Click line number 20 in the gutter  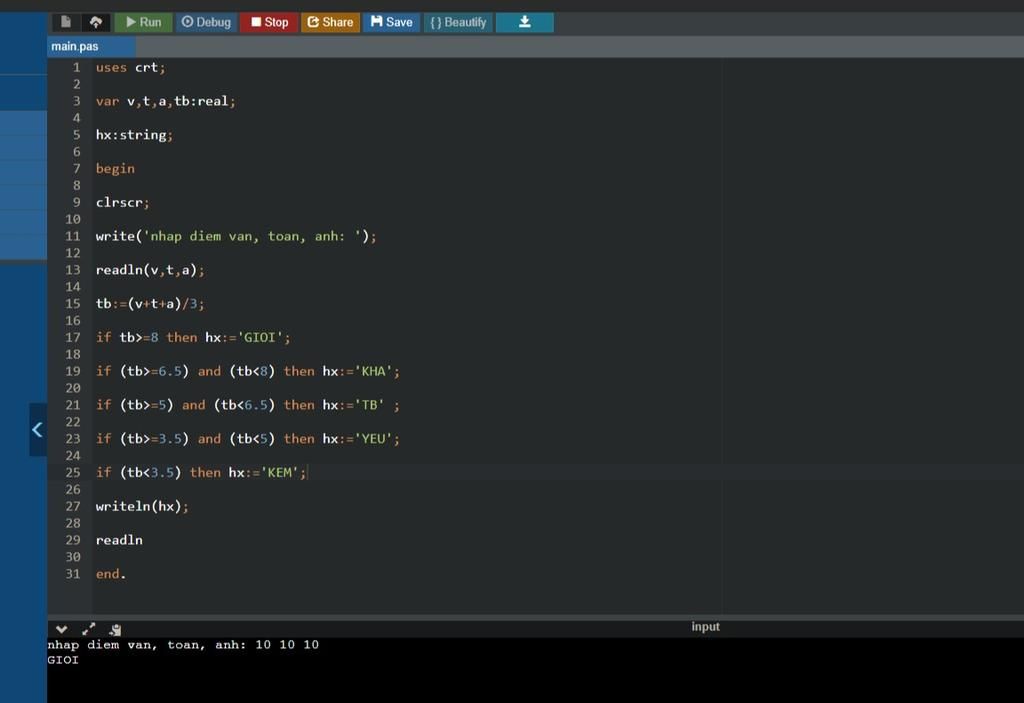[72, 388]
